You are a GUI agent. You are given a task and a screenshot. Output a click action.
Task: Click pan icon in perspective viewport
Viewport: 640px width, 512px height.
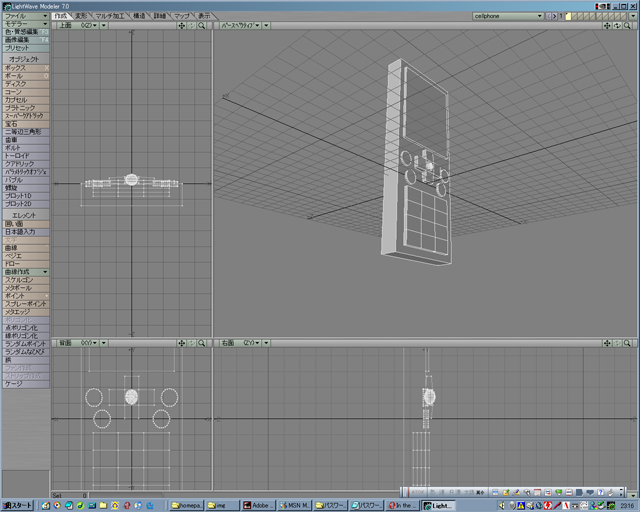[607, 25]
